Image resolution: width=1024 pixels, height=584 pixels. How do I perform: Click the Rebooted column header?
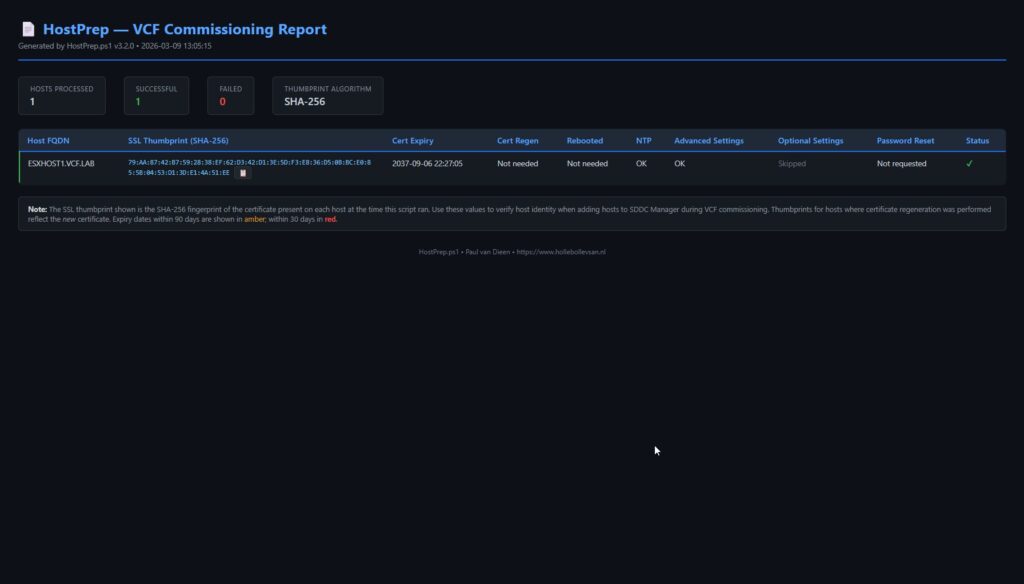(x=585, y=141)
